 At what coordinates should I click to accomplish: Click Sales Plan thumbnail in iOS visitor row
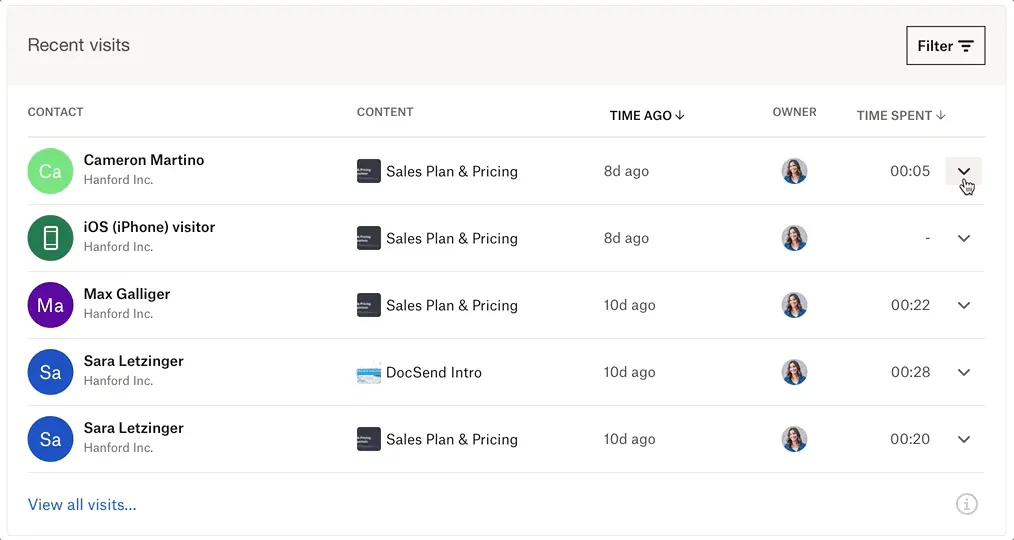tap(369, 238)
